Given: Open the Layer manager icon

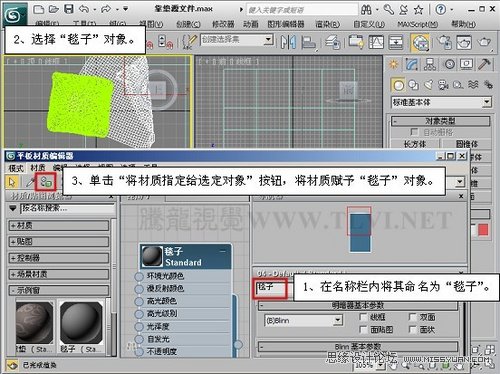Looking at the screenshot, I should tap(332, 42).
